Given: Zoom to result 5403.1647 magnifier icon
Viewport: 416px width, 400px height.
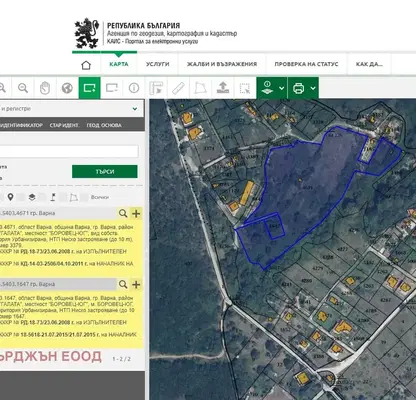Looking at the screenshot, I should 123,284.
